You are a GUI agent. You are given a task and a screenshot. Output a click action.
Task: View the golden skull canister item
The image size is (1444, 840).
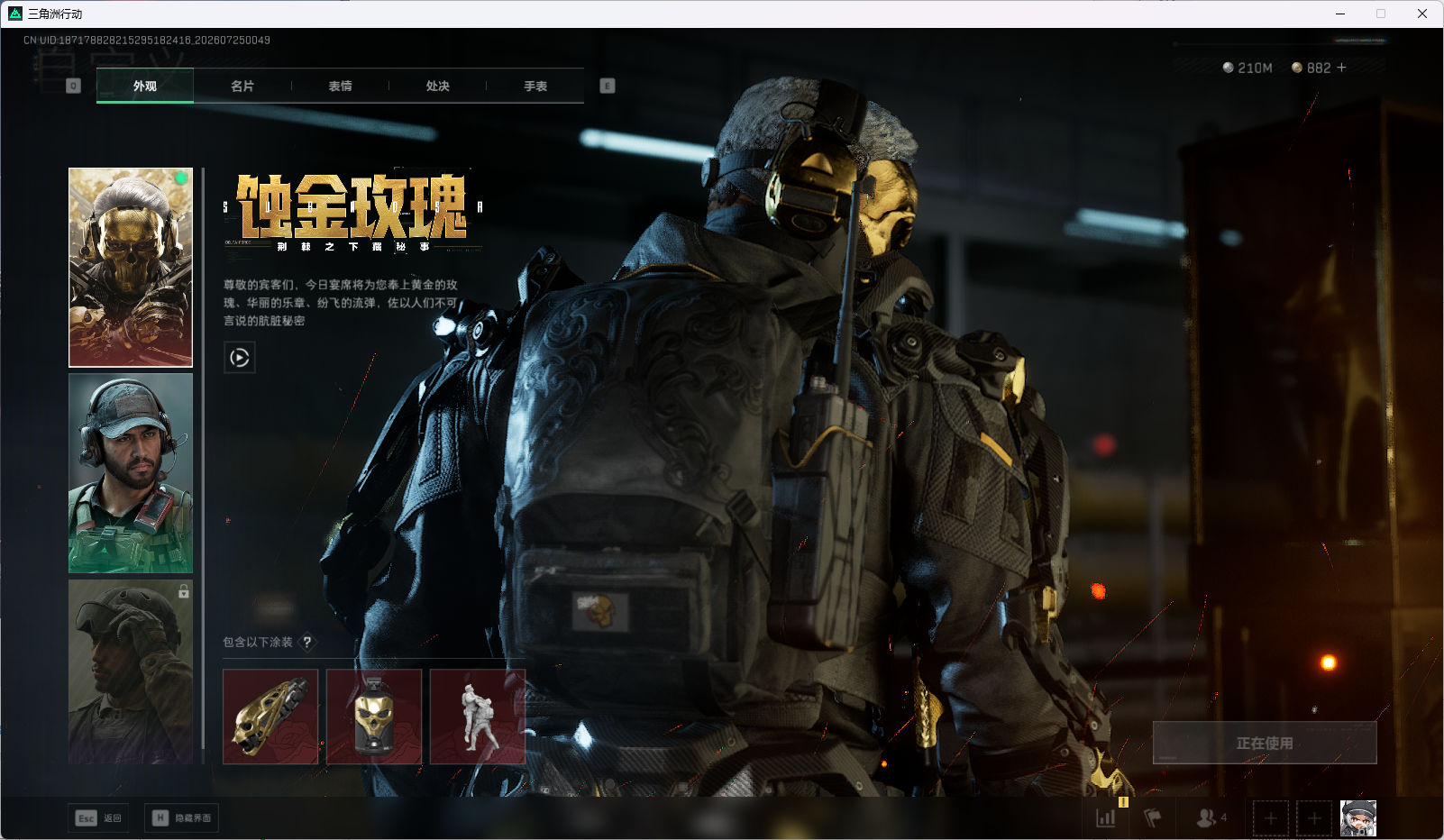click(x=374, y=717)
